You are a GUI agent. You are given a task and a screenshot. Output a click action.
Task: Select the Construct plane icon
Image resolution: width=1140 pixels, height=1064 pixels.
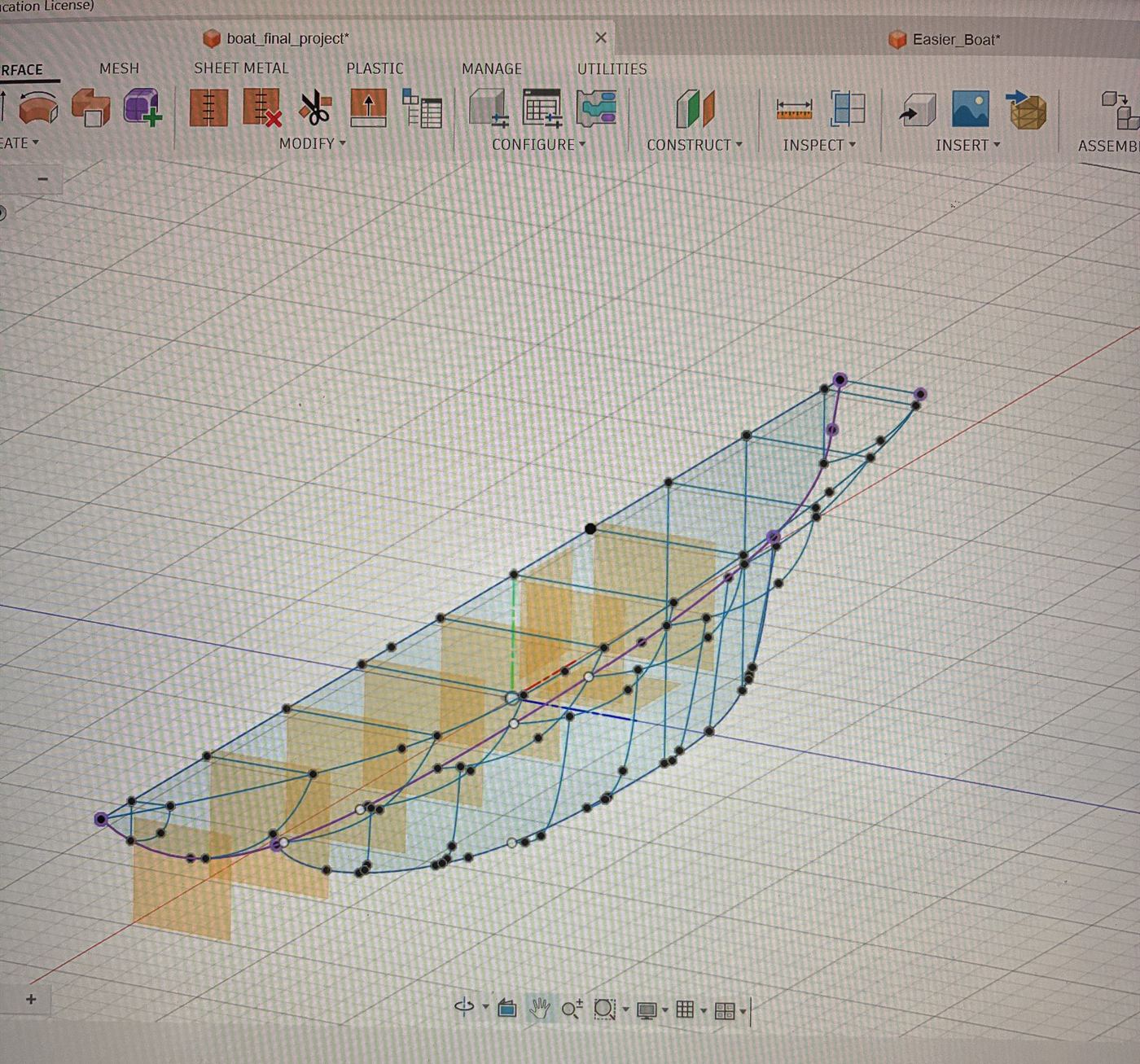[x=695, y=109]
